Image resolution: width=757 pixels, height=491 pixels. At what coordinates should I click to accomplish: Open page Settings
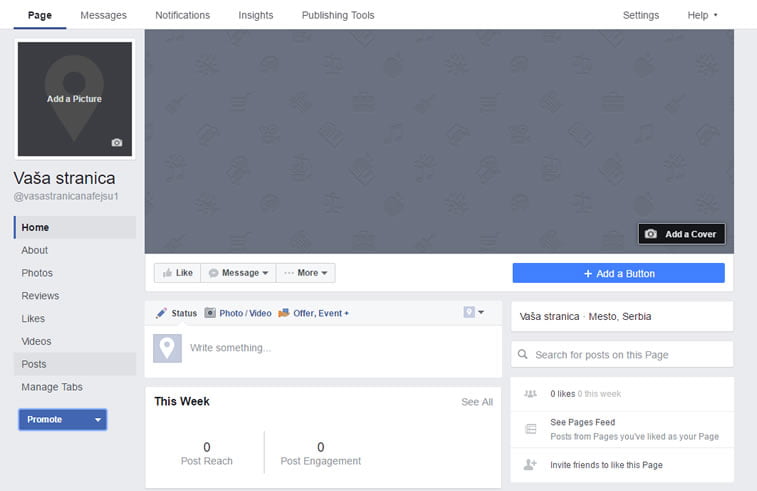click(x=641, y=15)
